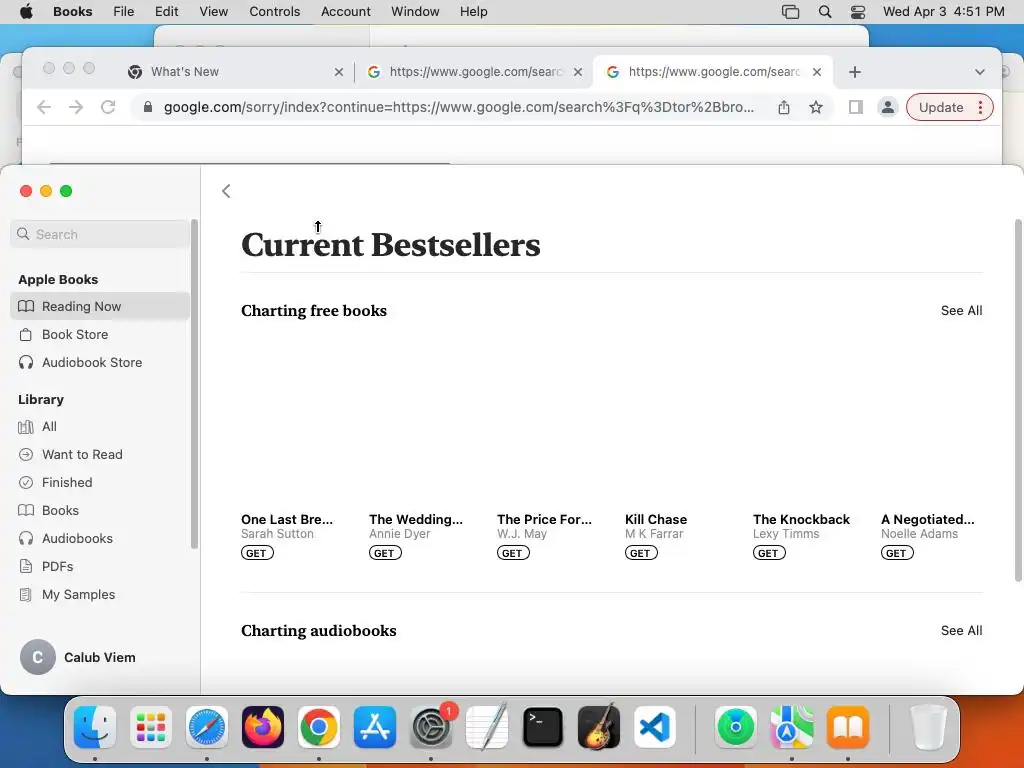Show the Finished collection
This screenshot has width=1024, height=768.
pyautogui.click(x=100, y=483)
